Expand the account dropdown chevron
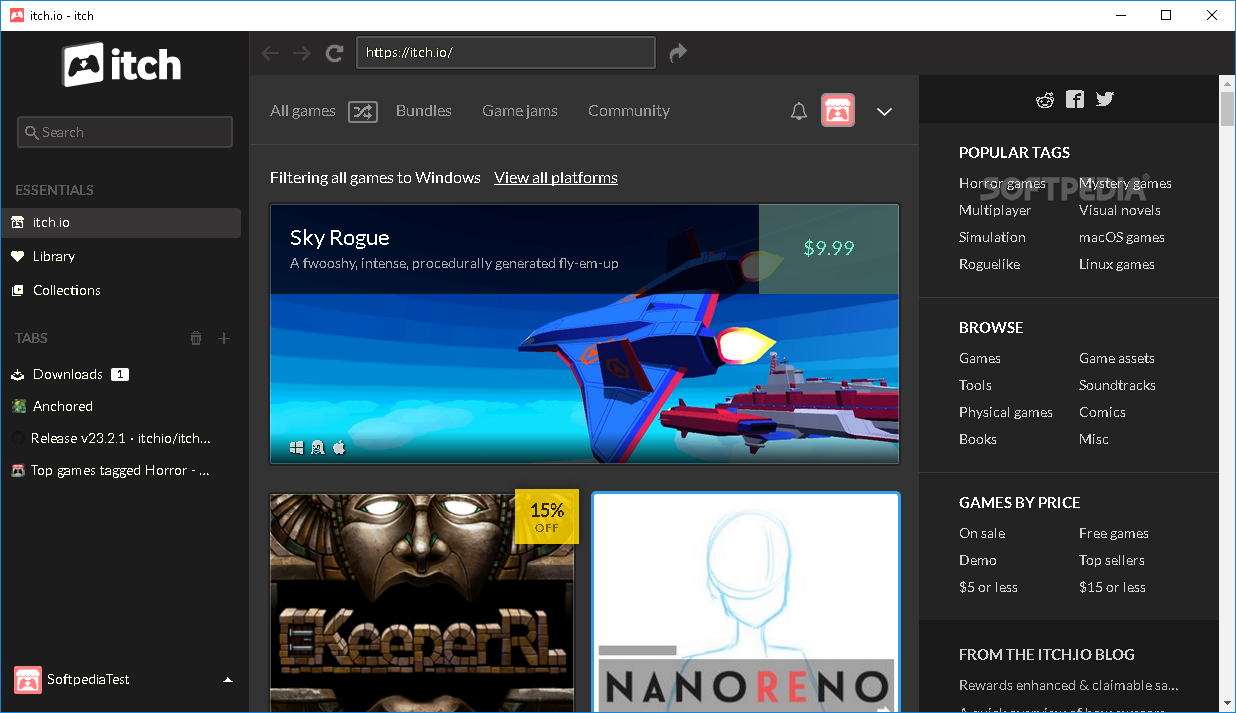 [884, 112]
